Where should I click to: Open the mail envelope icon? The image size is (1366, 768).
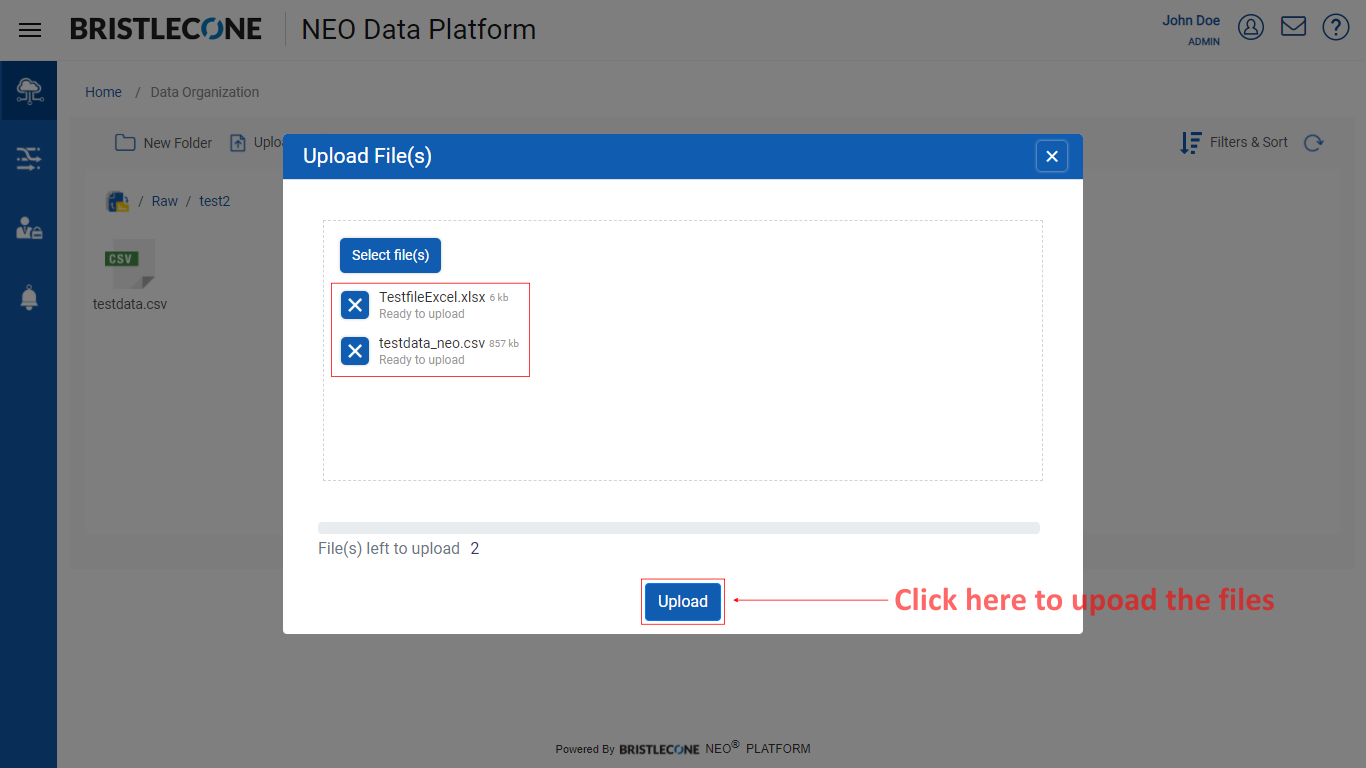click(x=1294, y=27)
